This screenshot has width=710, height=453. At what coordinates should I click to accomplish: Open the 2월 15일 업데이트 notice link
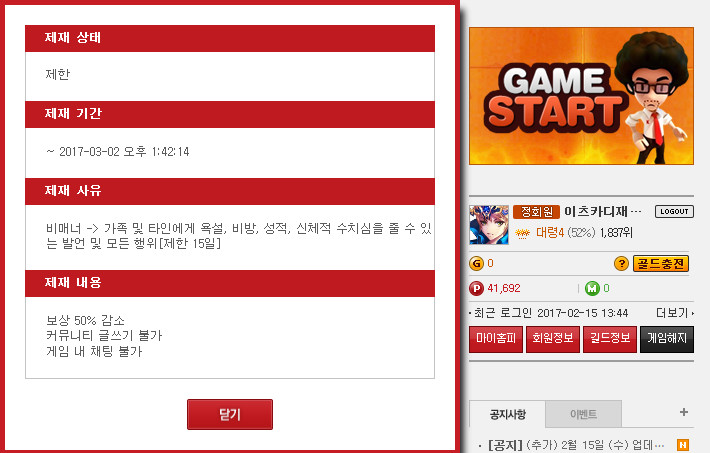tap(576, 445)
